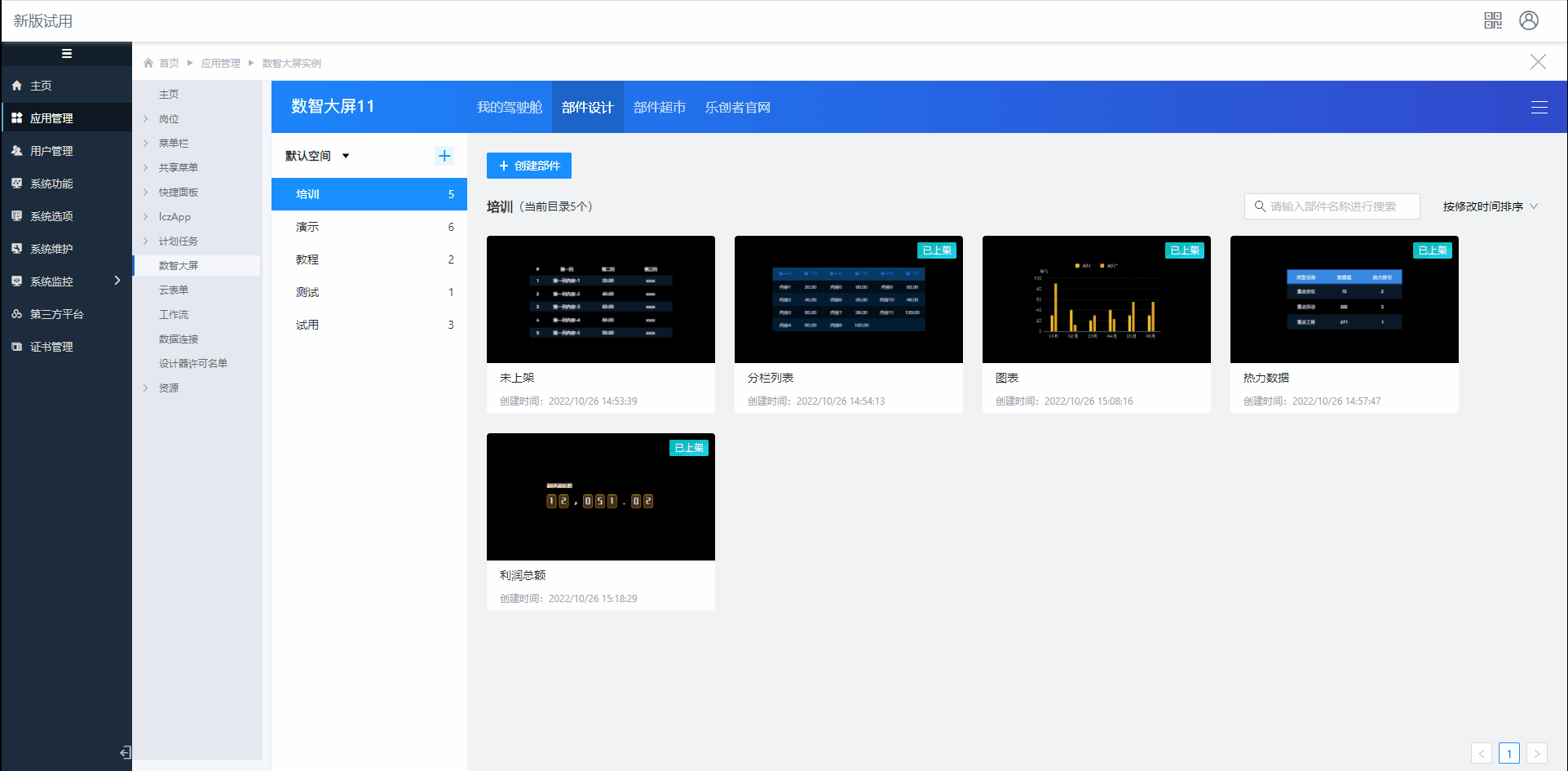
Task: Open the 图表 component thumbnail
Action: (x=1096, y=299)
